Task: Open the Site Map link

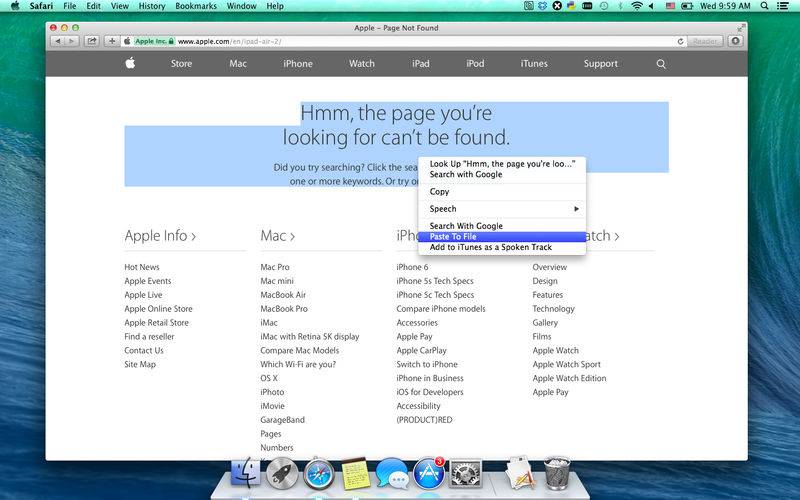Action: (x=140, y=364)
